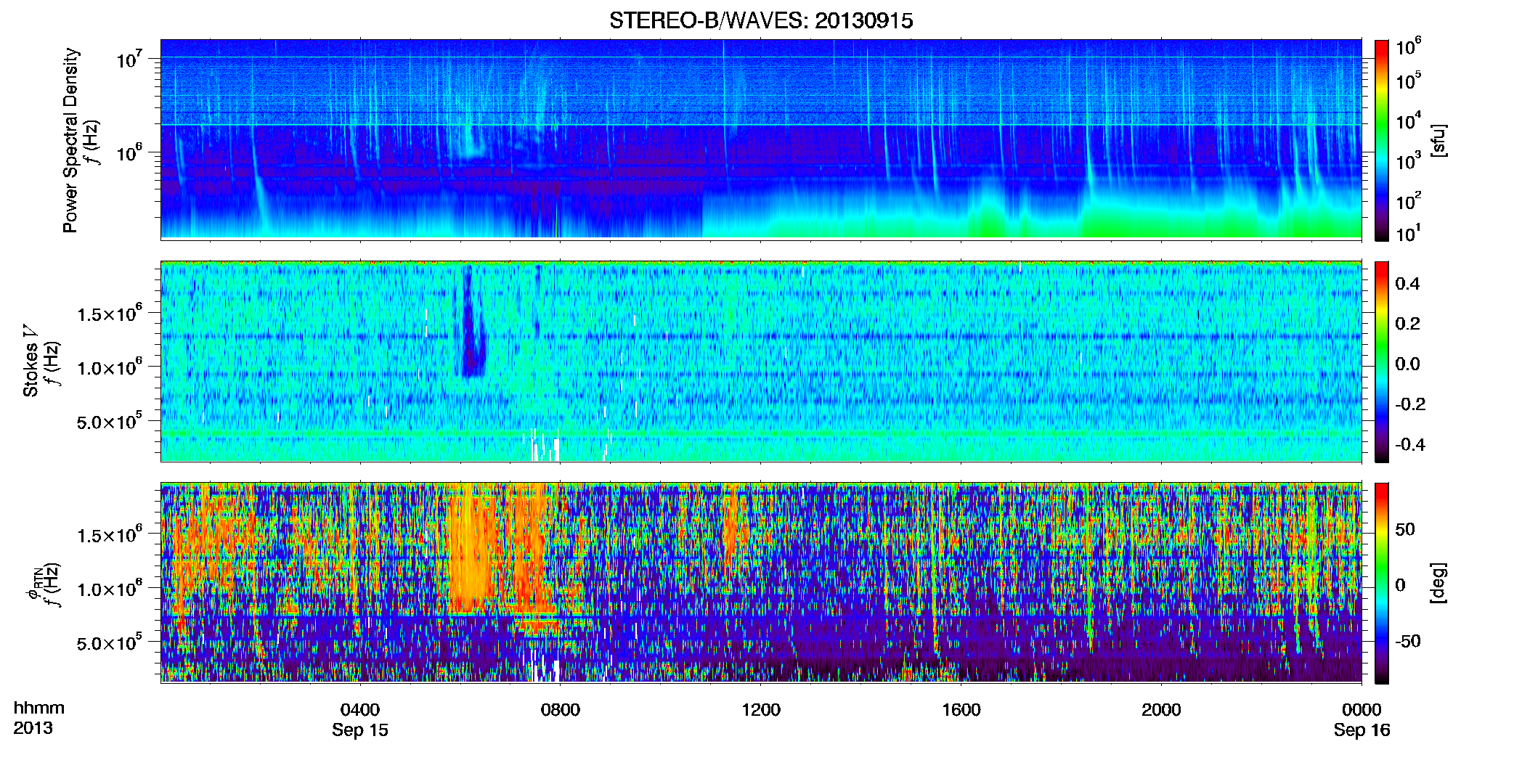Click the 0.0 tick on Stokes color bar

point(1407,364)
